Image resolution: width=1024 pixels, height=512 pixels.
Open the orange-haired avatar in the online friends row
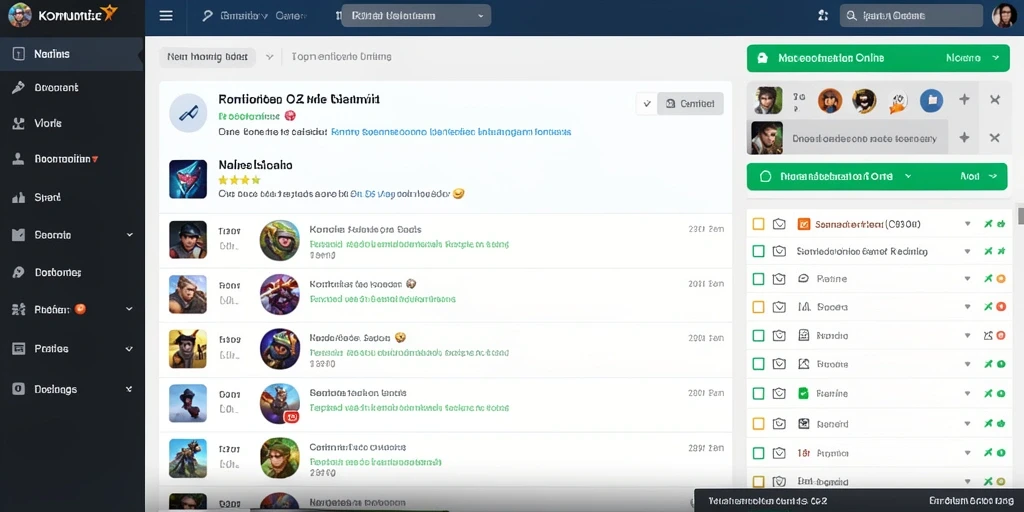[830, 101]
